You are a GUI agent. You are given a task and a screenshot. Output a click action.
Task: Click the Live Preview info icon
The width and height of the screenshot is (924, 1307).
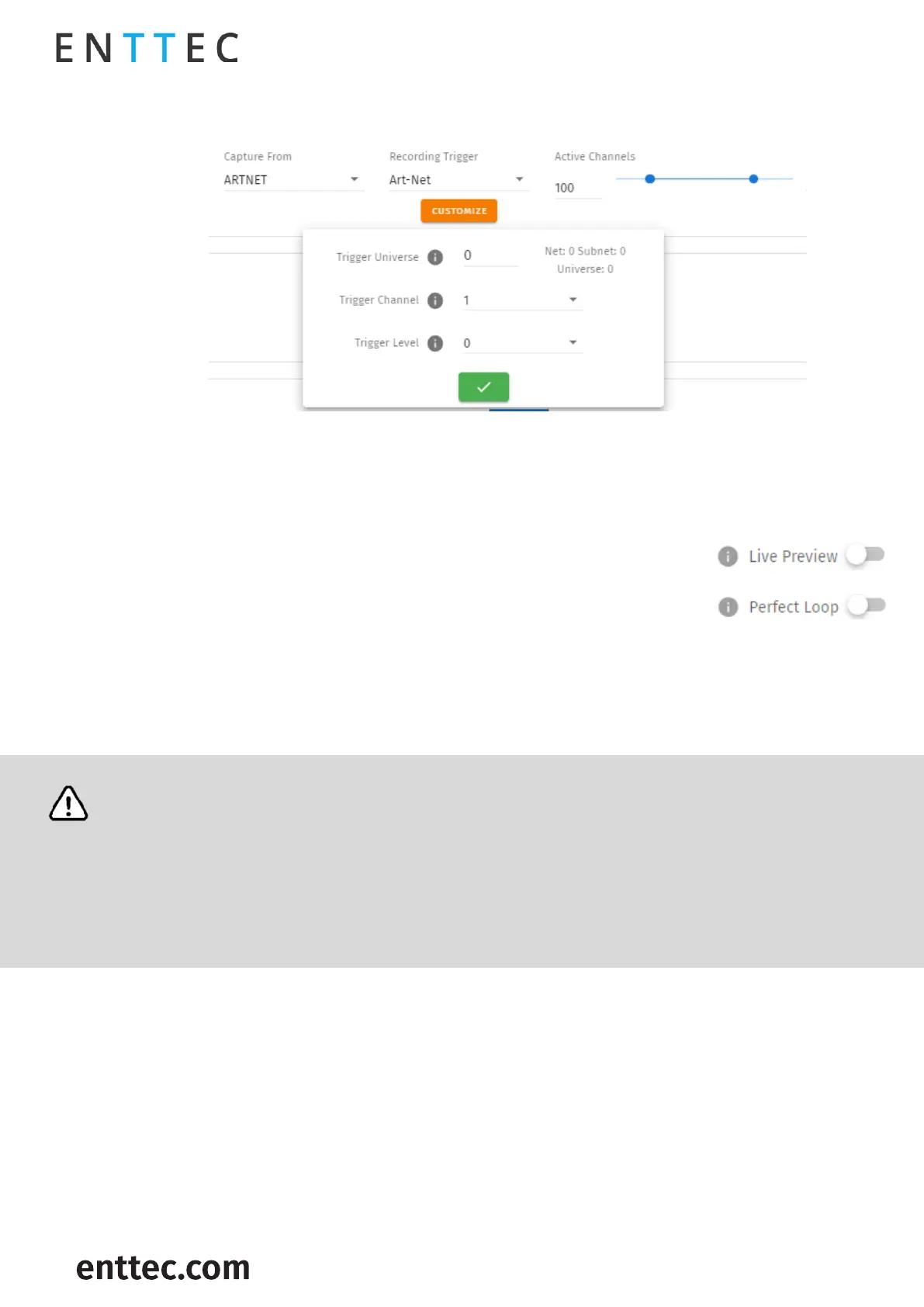[x=728, y=556]
